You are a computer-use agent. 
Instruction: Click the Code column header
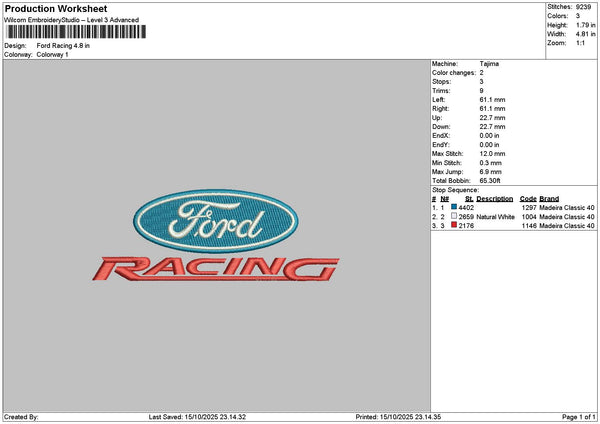pos(528,198)
